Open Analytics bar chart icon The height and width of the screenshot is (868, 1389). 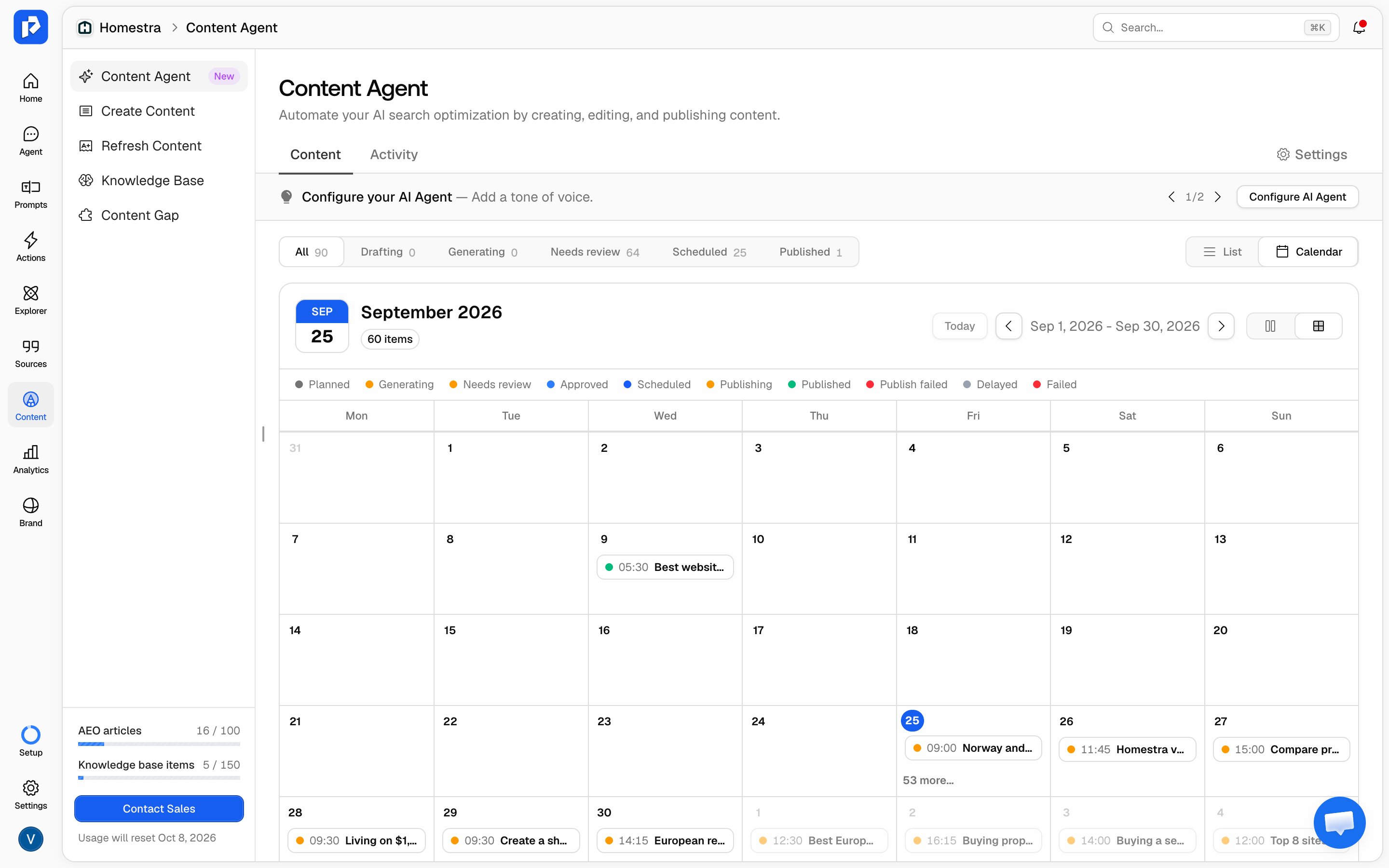tap(30, 459)
